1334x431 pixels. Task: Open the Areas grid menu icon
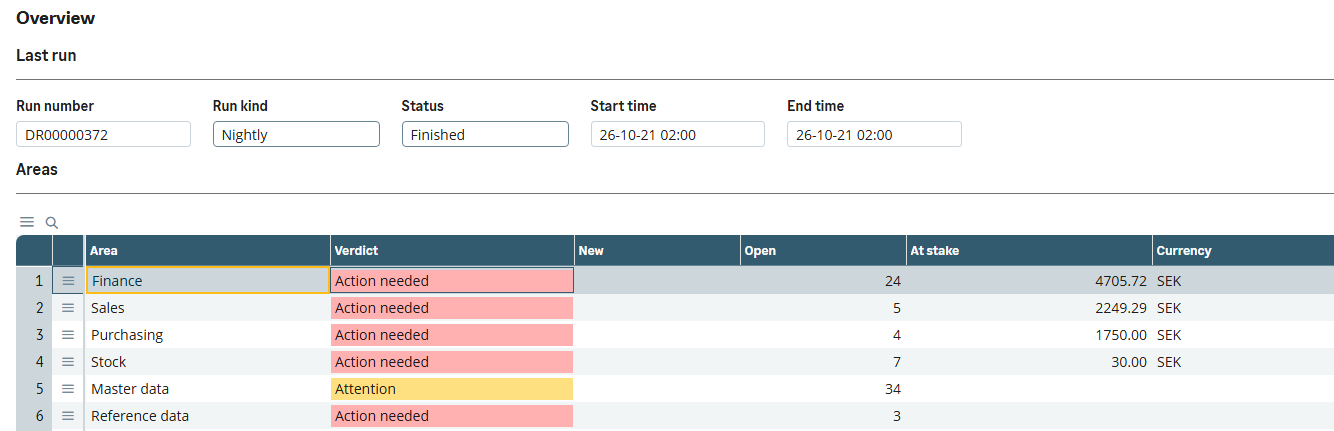tap(27, 222)
